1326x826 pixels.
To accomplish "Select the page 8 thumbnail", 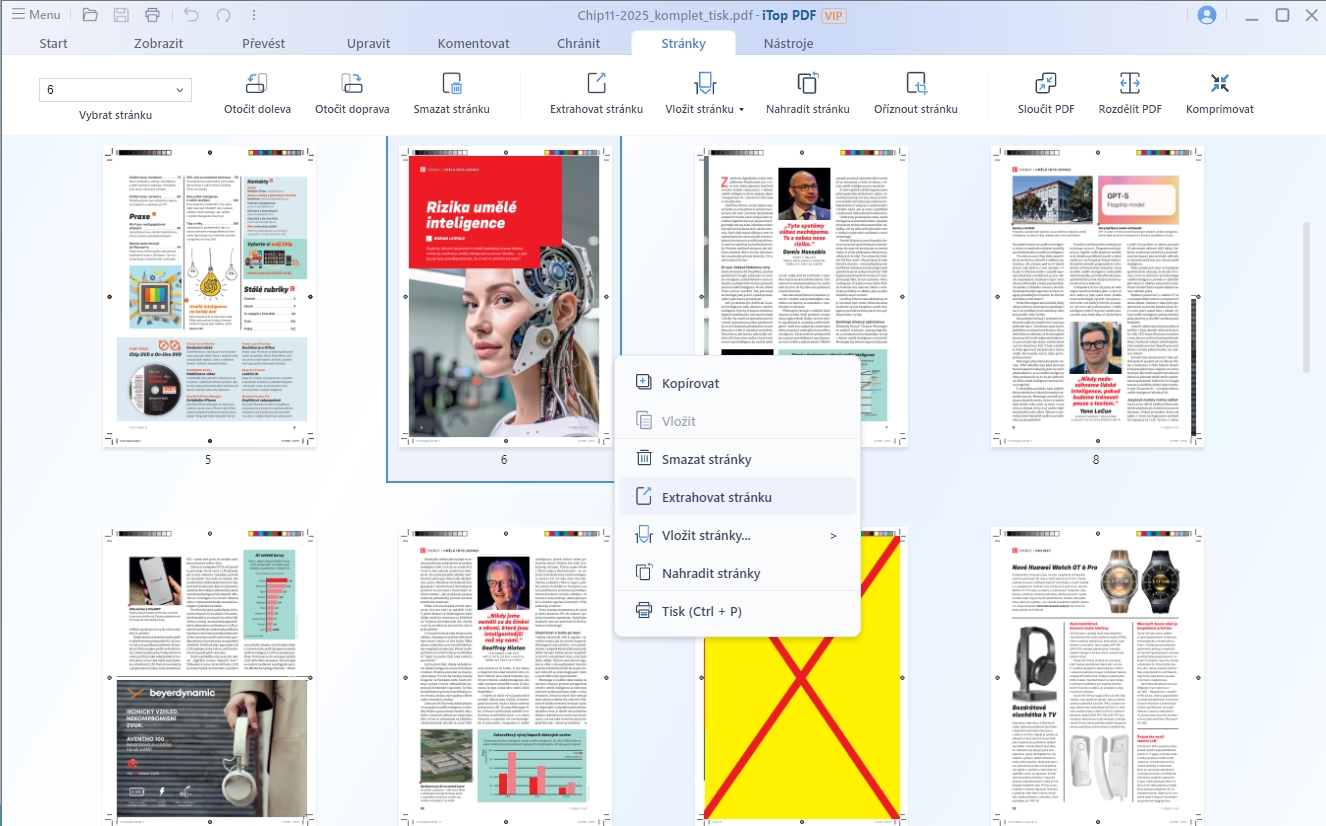I will (1097, 297).
